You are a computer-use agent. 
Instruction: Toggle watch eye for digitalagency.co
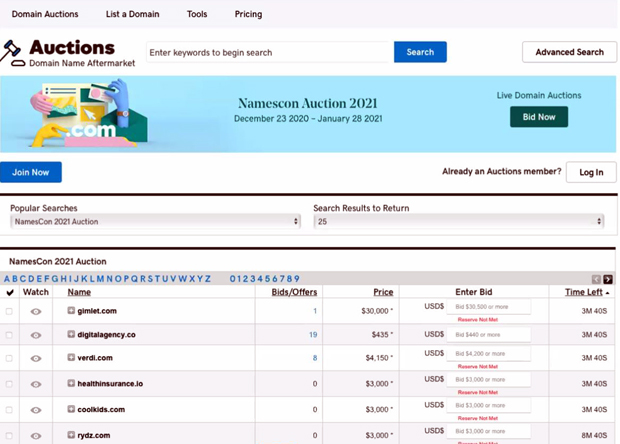pyautogui.click(x=36, y=335)
